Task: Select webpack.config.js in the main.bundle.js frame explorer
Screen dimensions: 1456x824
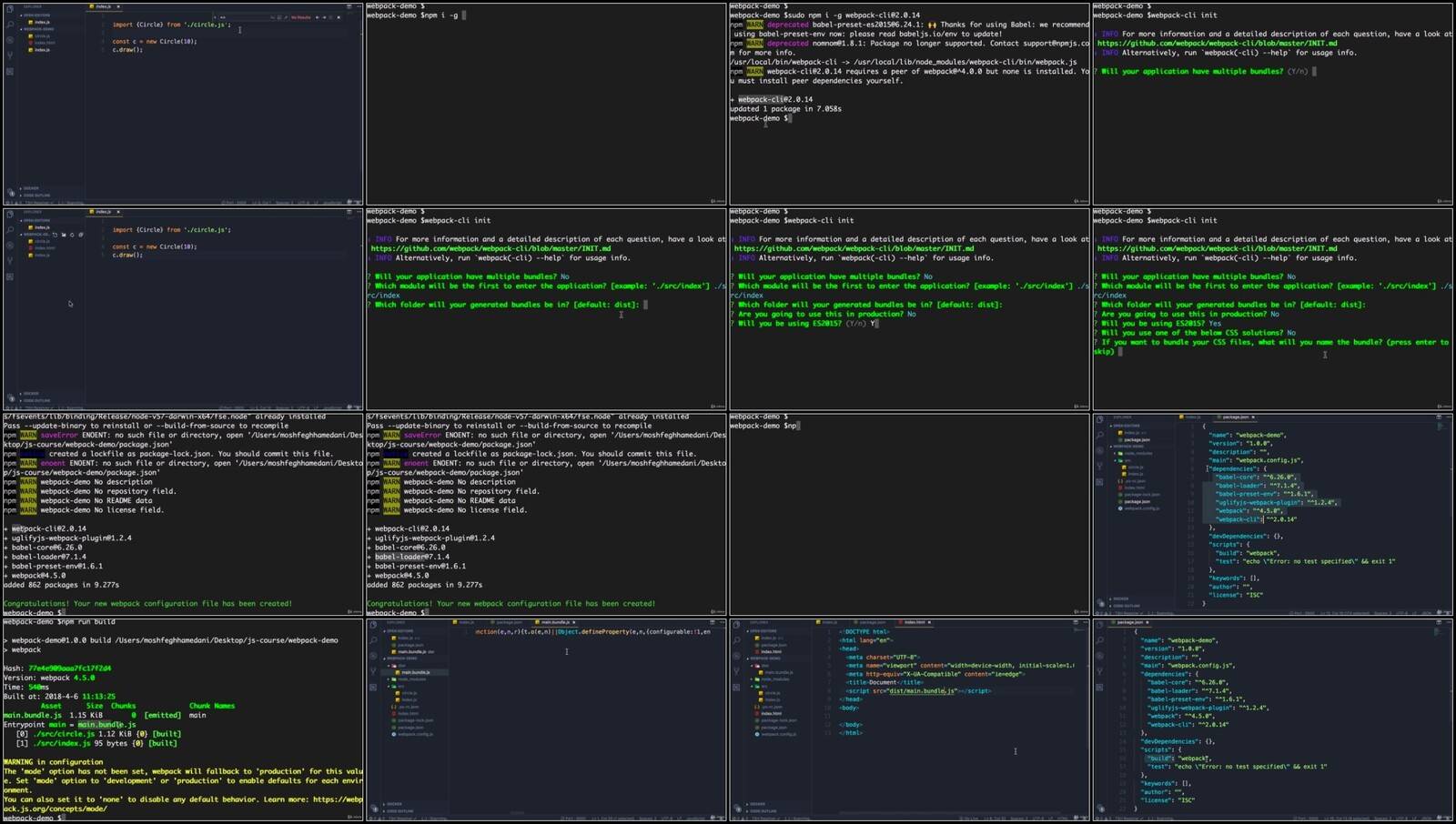Action: (413, 734)
